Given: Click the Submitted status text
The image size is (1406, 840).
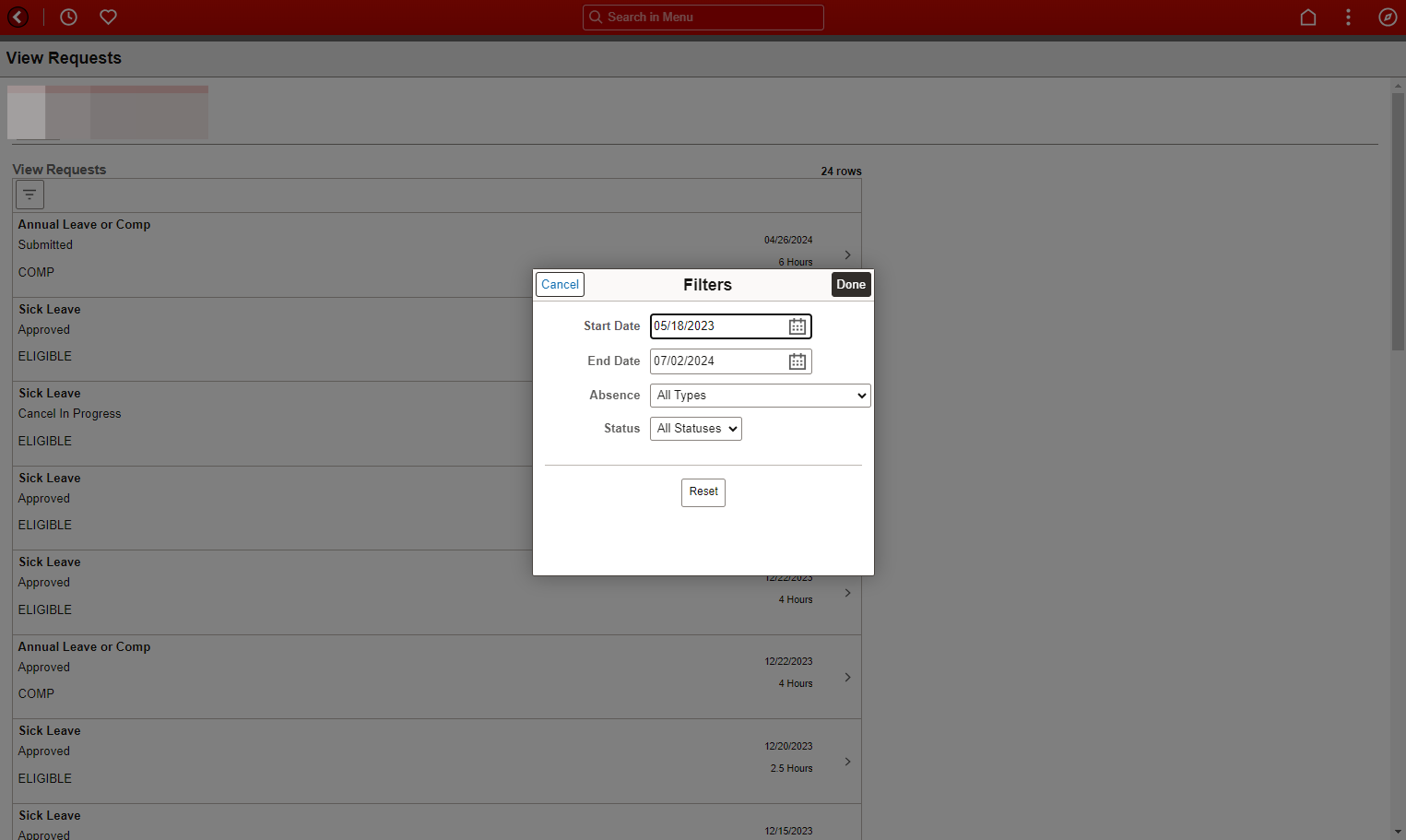Looking at the screenshot, I should [45, 245].
